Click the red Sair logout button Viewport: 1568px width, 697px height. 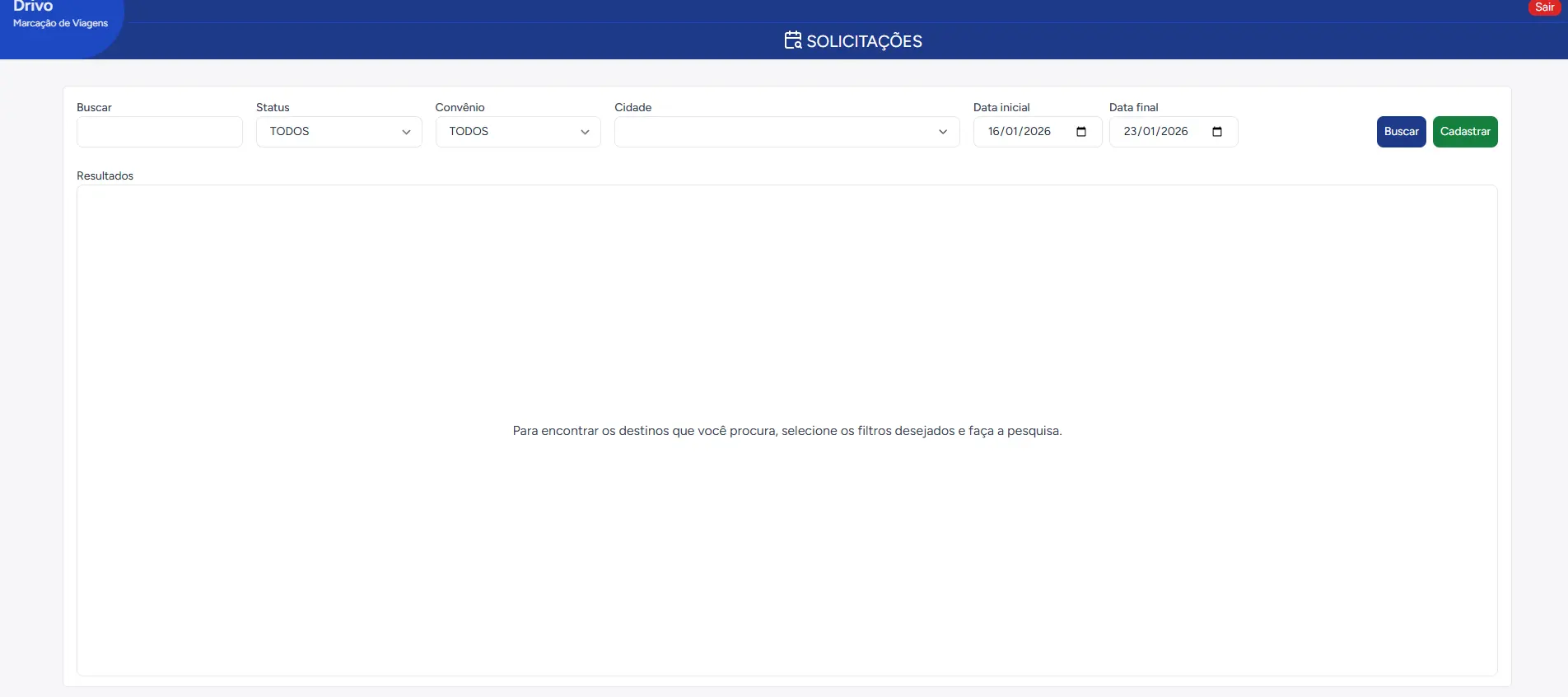(1545, 7)
